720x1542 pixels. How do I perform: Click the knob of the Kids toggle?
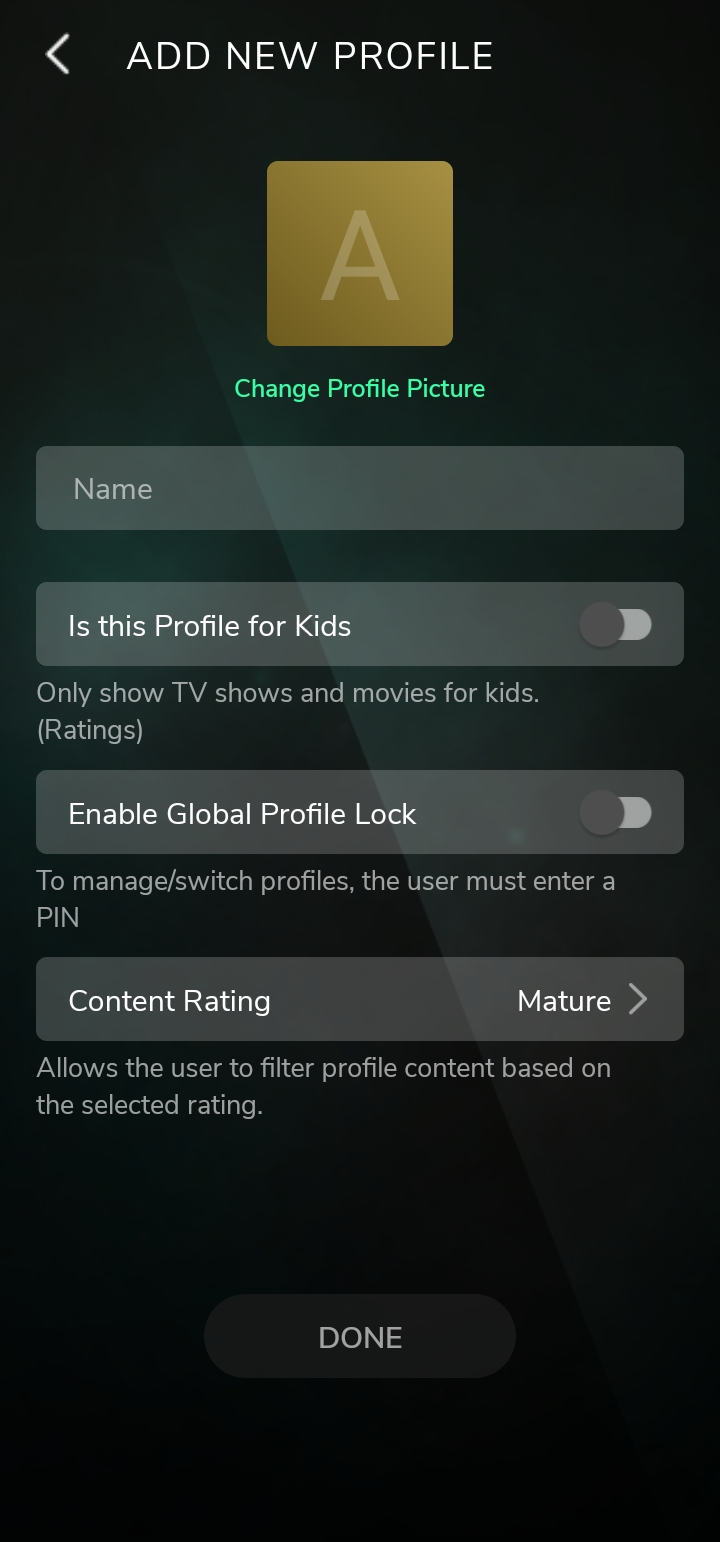click(602, 625)
